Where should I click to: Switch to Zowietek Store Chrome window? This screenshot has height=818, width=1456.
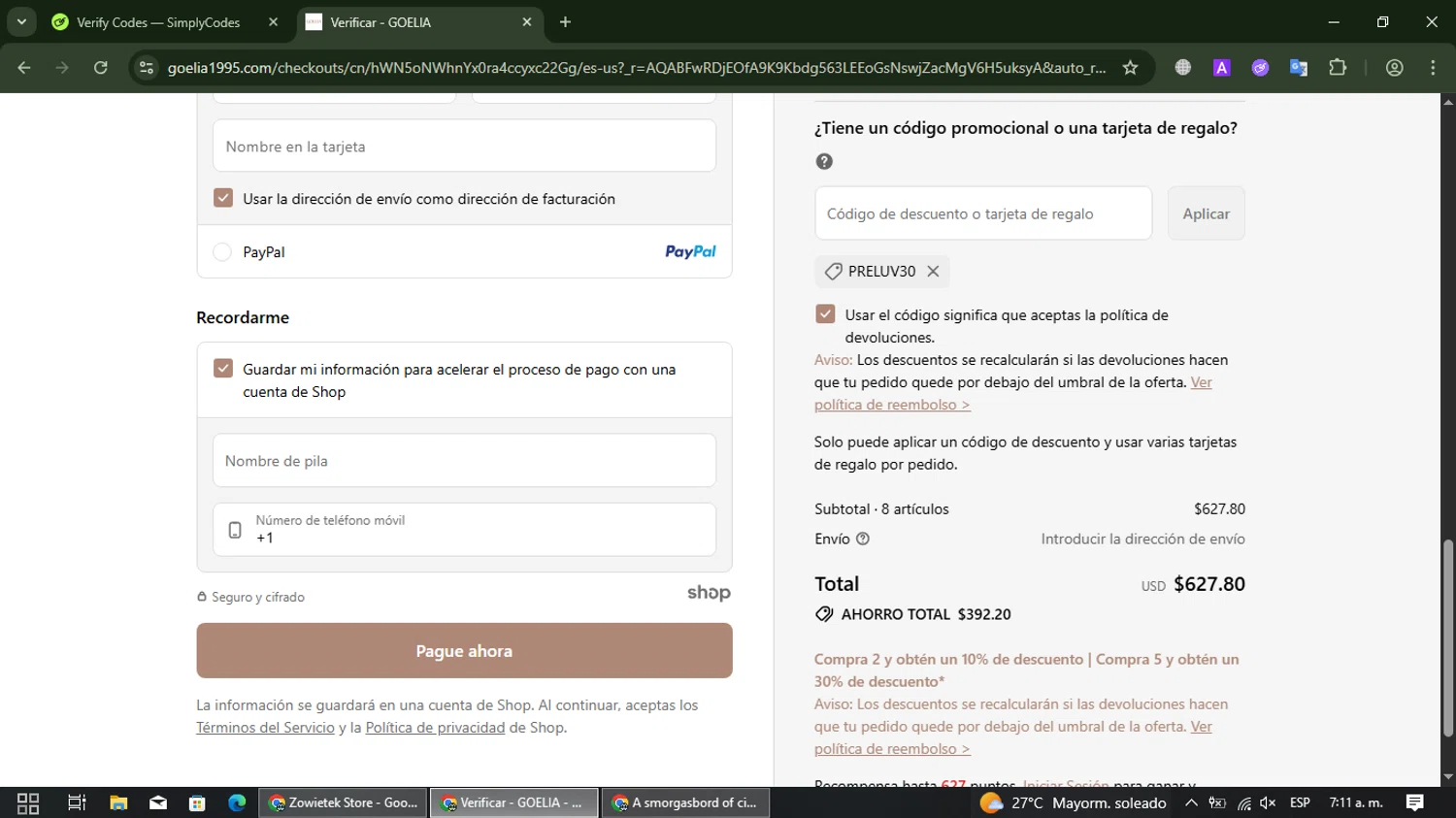(344, 802)
